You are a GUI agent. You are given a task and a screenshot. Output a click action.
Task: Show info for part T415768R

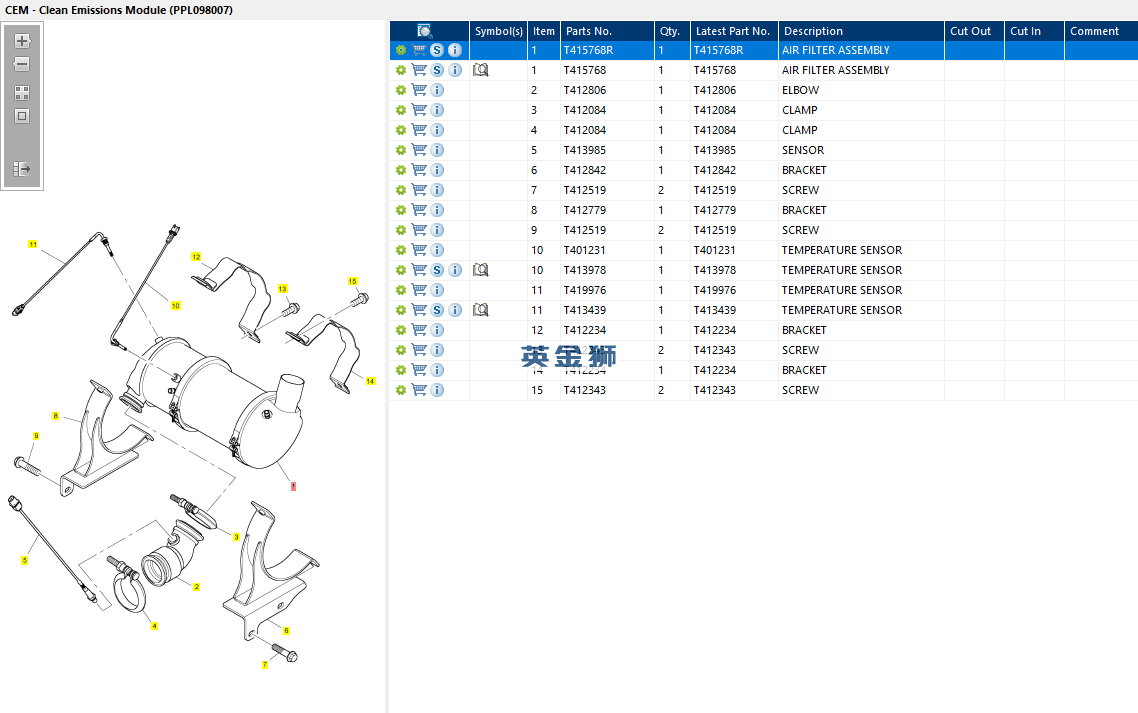455,50
